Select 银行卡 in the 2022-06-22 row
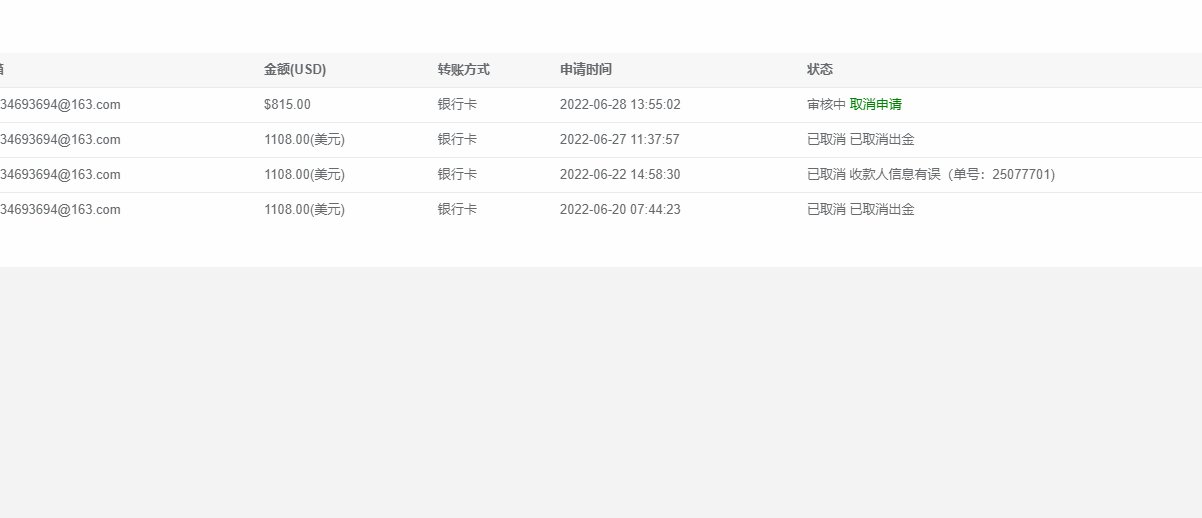Viewport: 1202px width, 518px height. tap(457, 175)
